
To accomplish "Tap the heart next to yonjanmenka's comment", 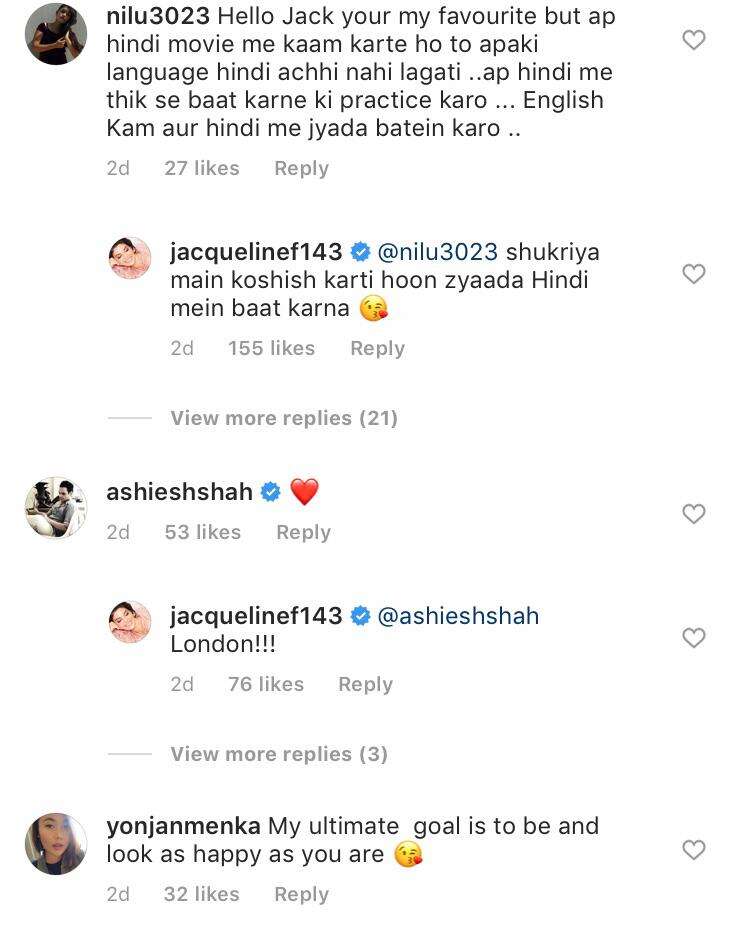I will [693, 850].
